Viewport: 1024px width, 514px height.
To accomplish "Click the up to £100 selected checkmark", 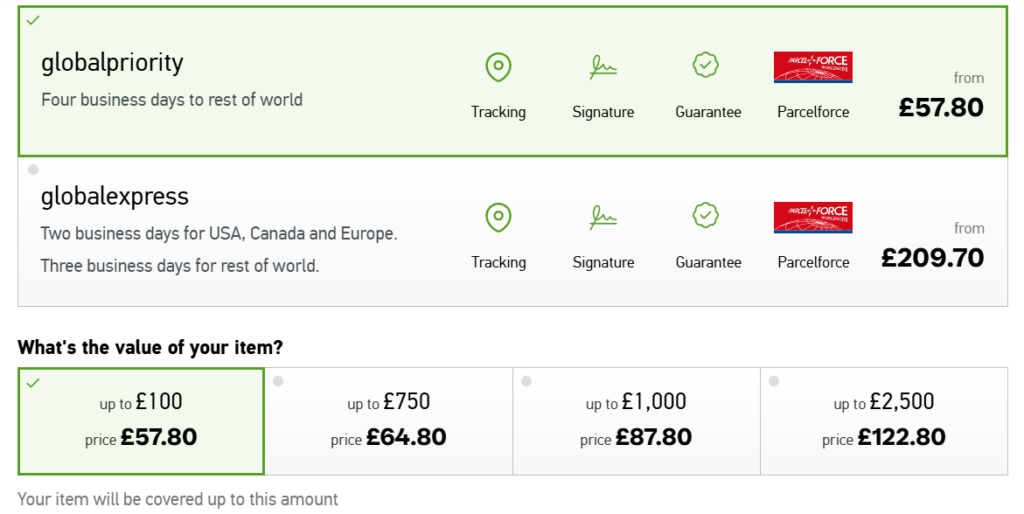I will 33,382.
